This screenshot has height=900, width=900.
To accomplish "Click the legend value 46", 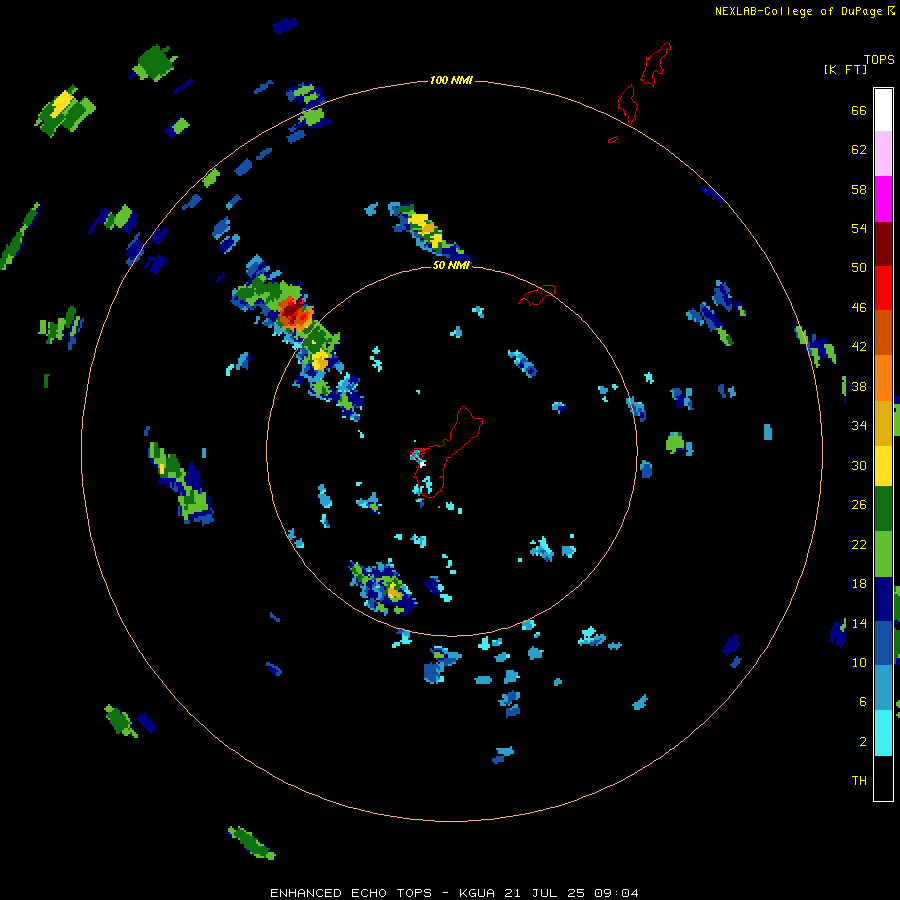I will (859, 308).
